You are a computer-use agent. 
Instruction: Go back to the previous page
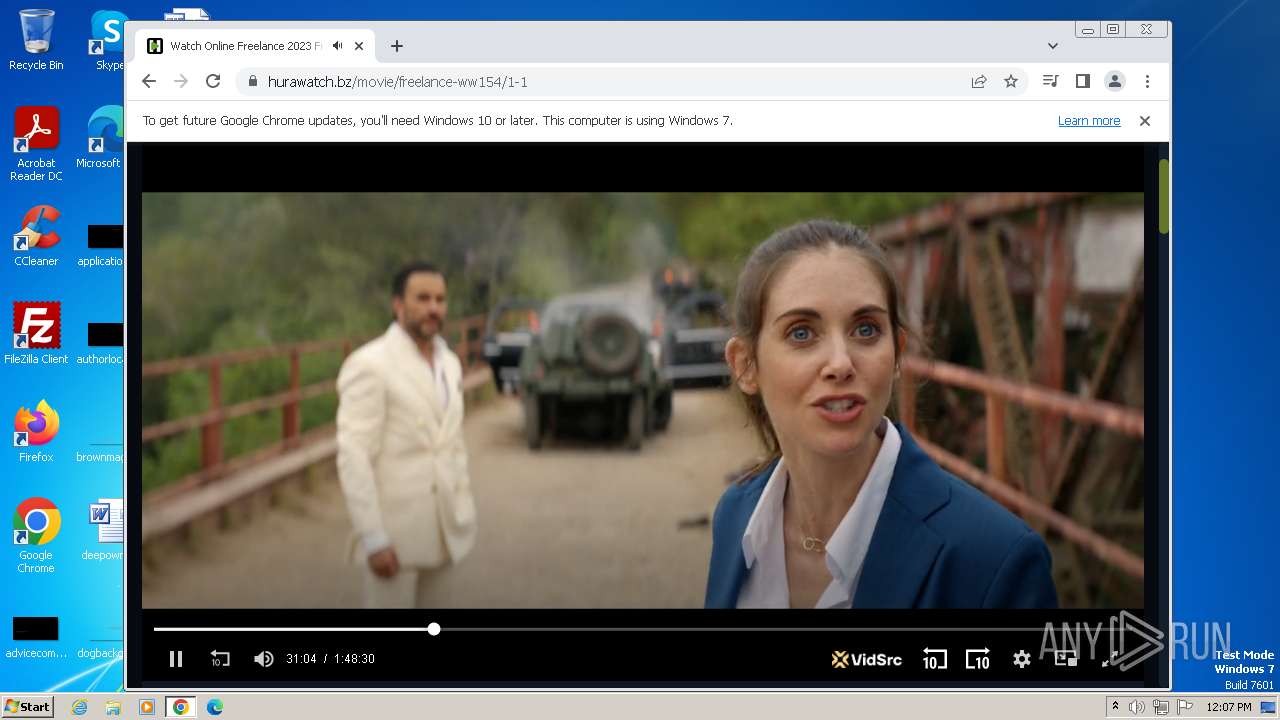click(x=149, y=82)
